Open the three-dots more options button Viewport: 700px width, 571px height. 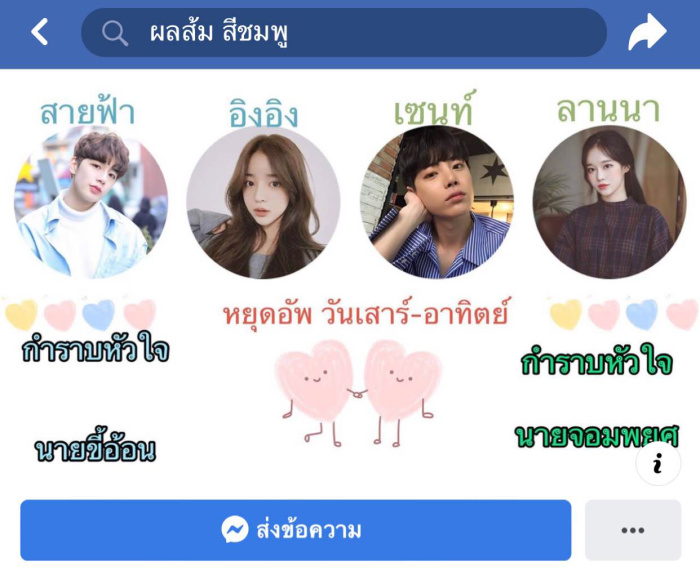pos(633,530)
